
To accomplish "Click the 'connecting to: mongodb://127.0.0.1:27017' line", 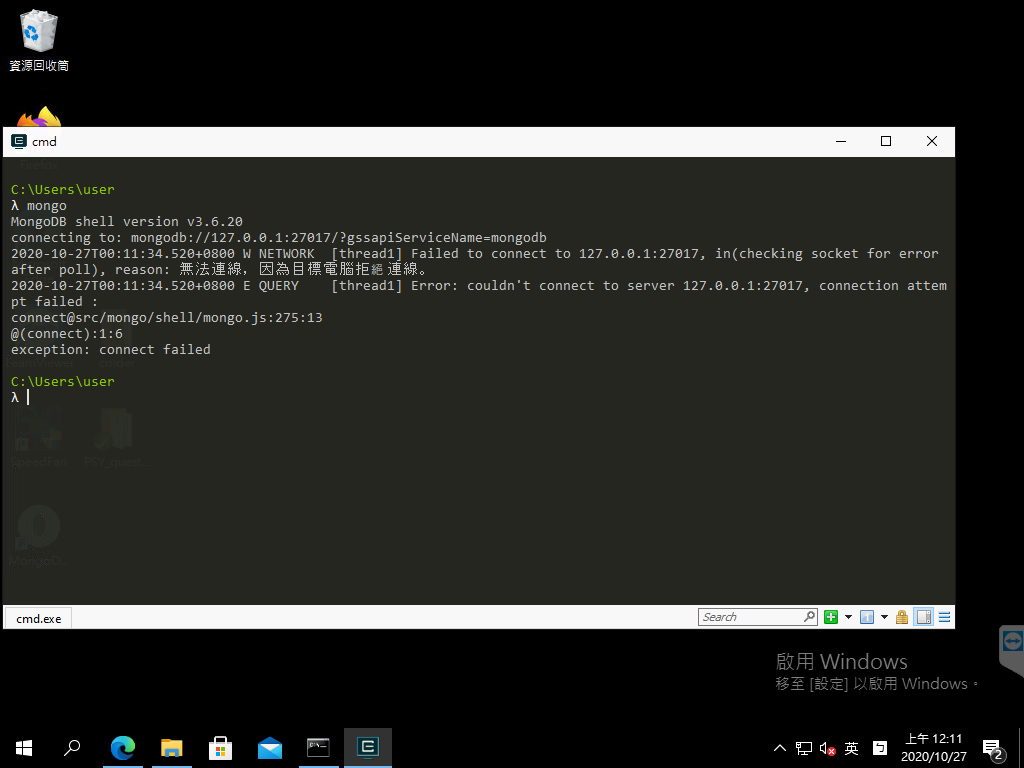I will pos(279,238).
